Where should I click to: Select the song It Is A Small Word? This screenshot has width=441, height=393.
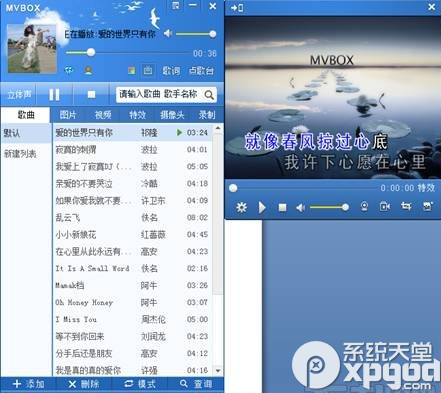[x=133, y=269]
